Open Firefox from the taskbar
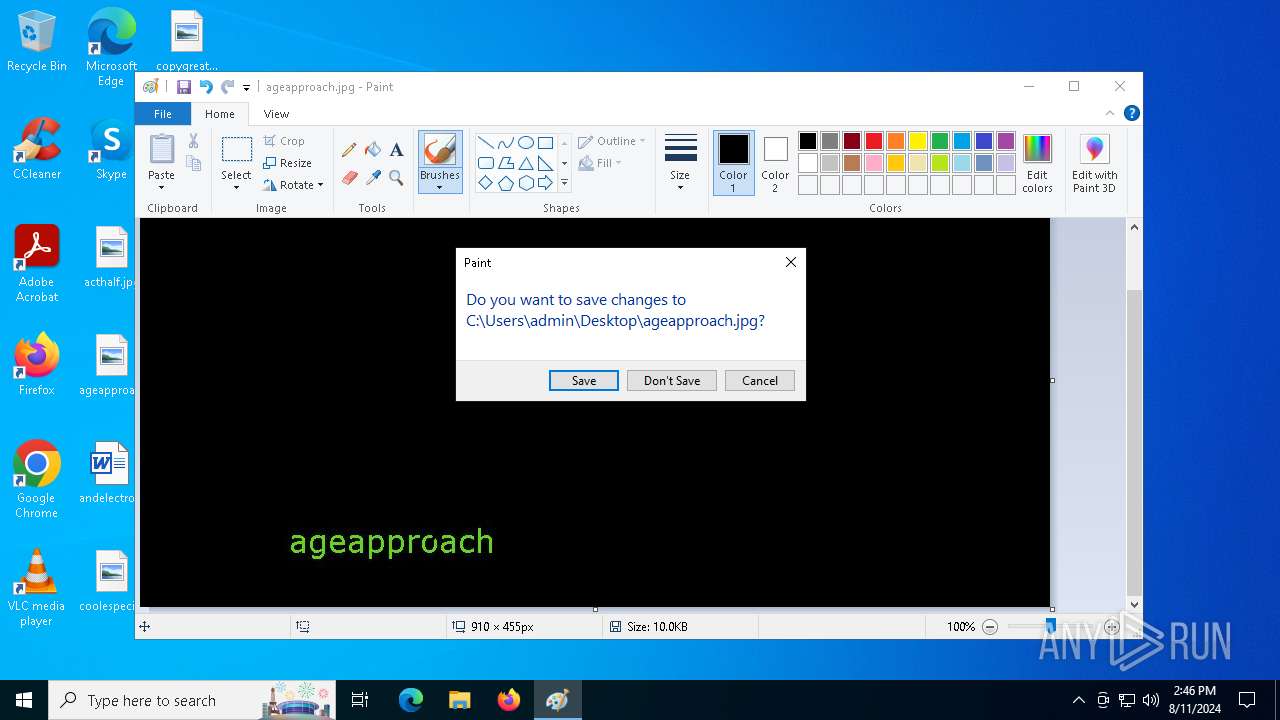Screen dimensions: 1280x720 click(x=509, y=700)
